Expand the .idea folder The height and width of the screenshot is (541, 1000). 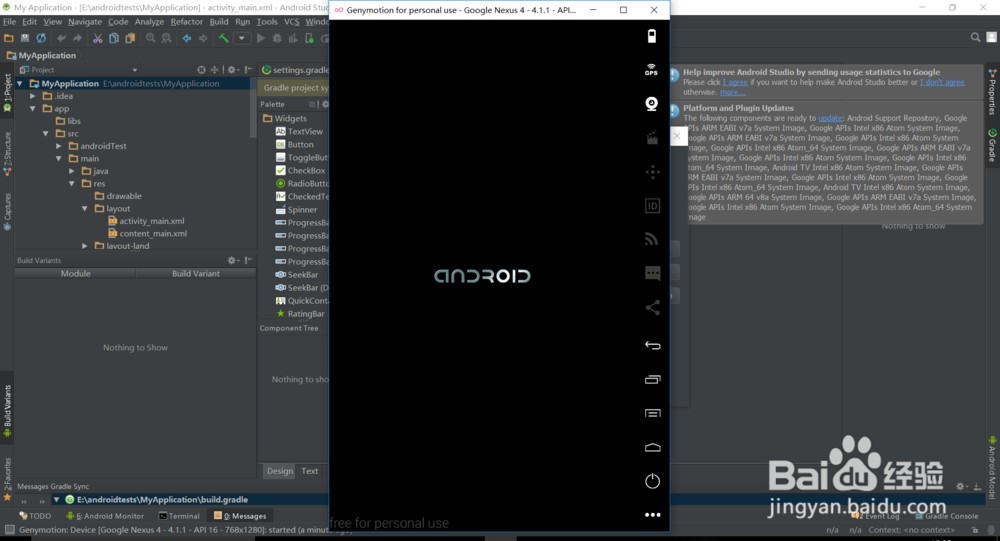[x=33, y=96]
